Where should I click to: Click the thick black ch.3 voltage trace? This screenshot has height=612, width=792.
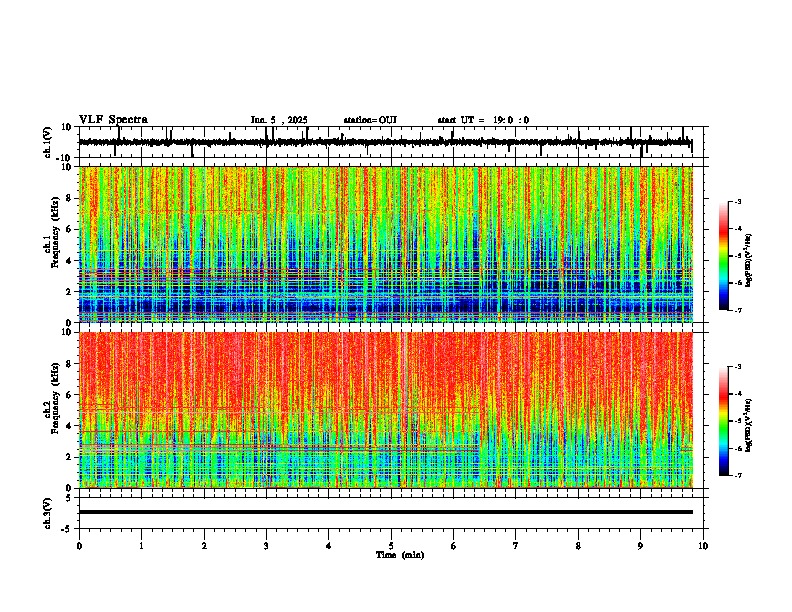pyautogui.click(x=386, y=512)
